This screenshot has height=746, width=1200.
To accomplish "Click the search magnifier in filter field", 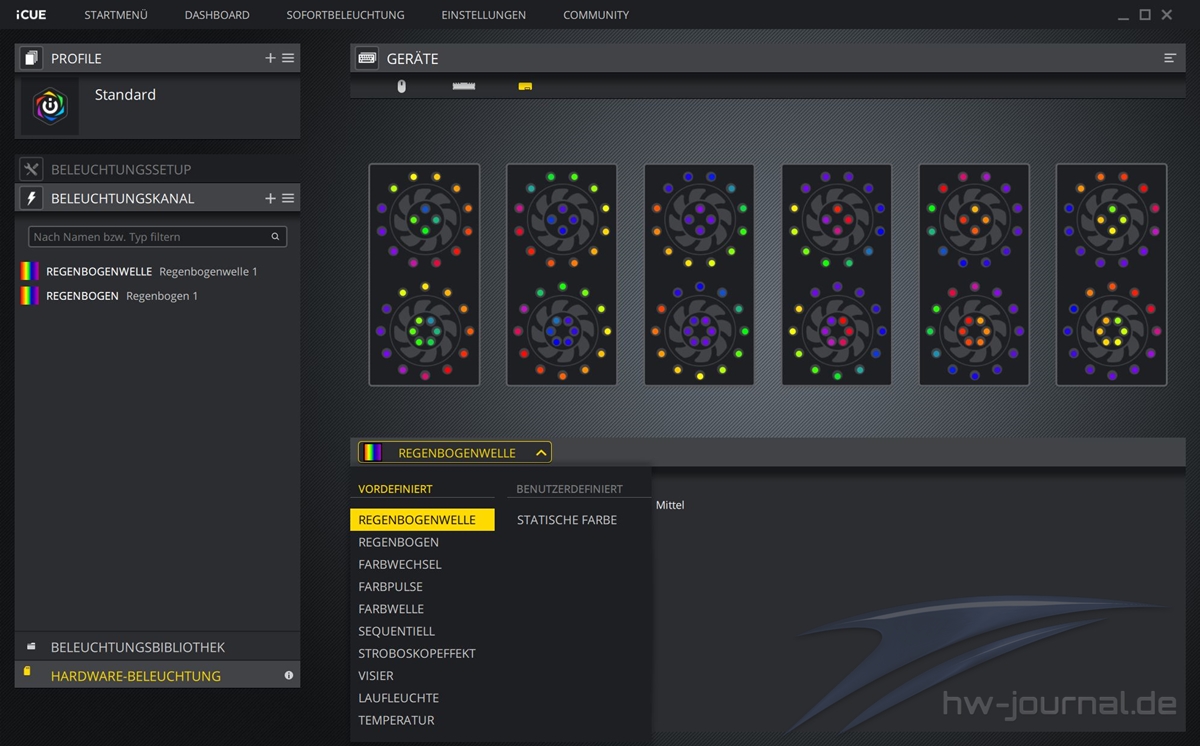I will coord(275,237).
